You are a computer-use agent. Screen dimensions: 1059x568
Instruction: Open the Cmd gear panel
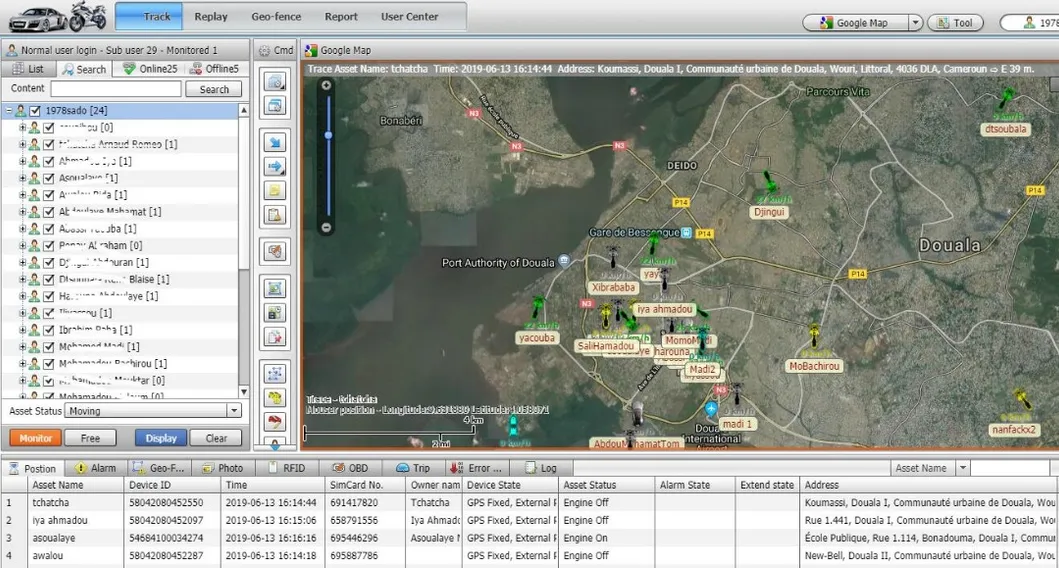[276, 50]
